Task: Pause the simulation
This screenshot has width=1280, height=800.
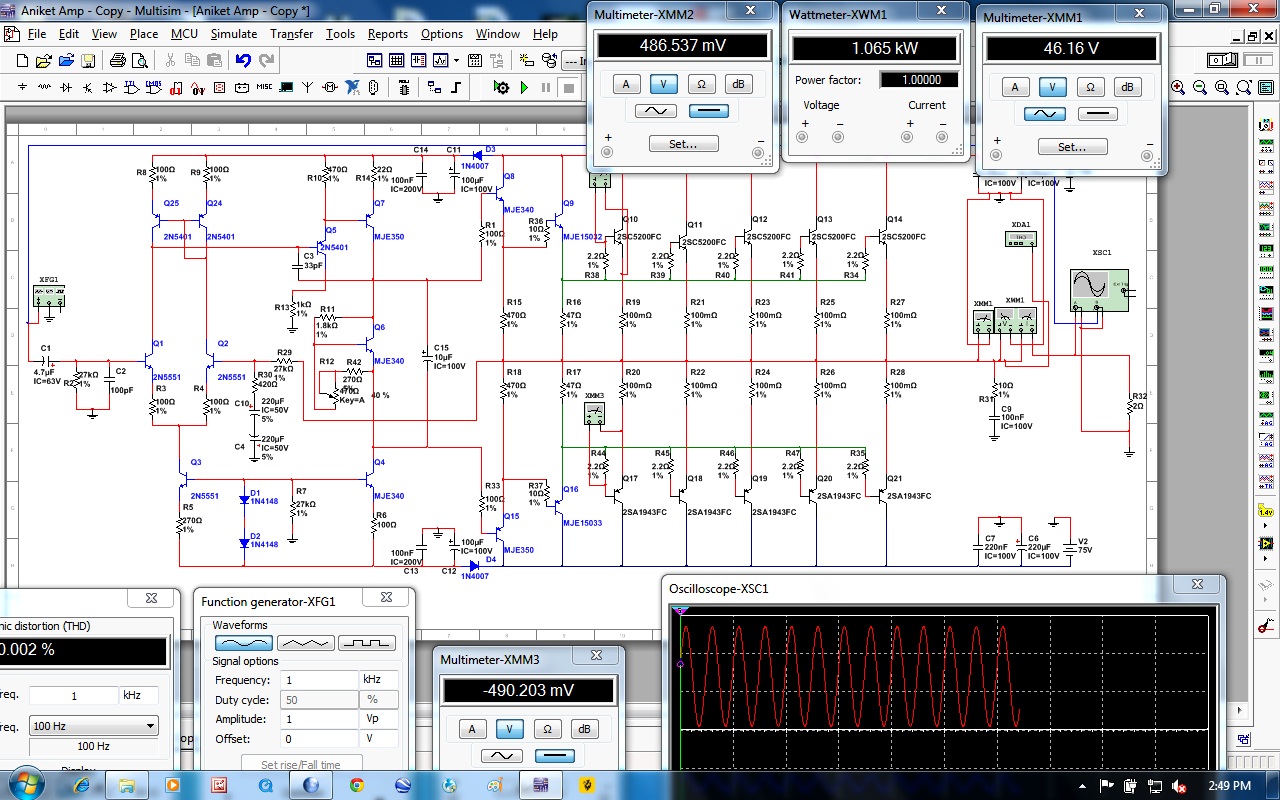Action: (x=546, y=87)
